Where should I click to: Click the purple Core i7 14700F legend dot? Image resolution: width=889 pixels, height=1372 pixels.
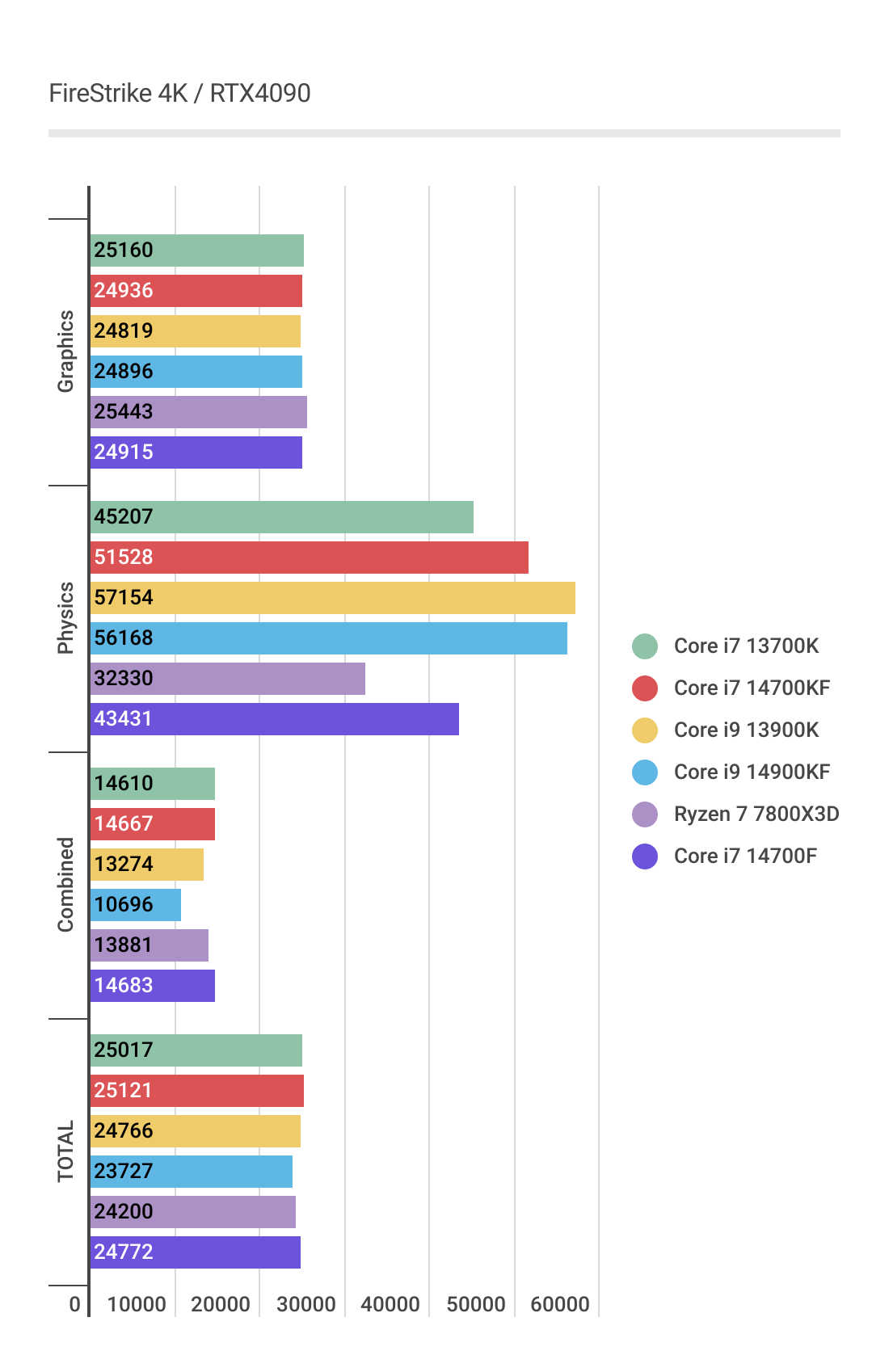coord(645,856)
